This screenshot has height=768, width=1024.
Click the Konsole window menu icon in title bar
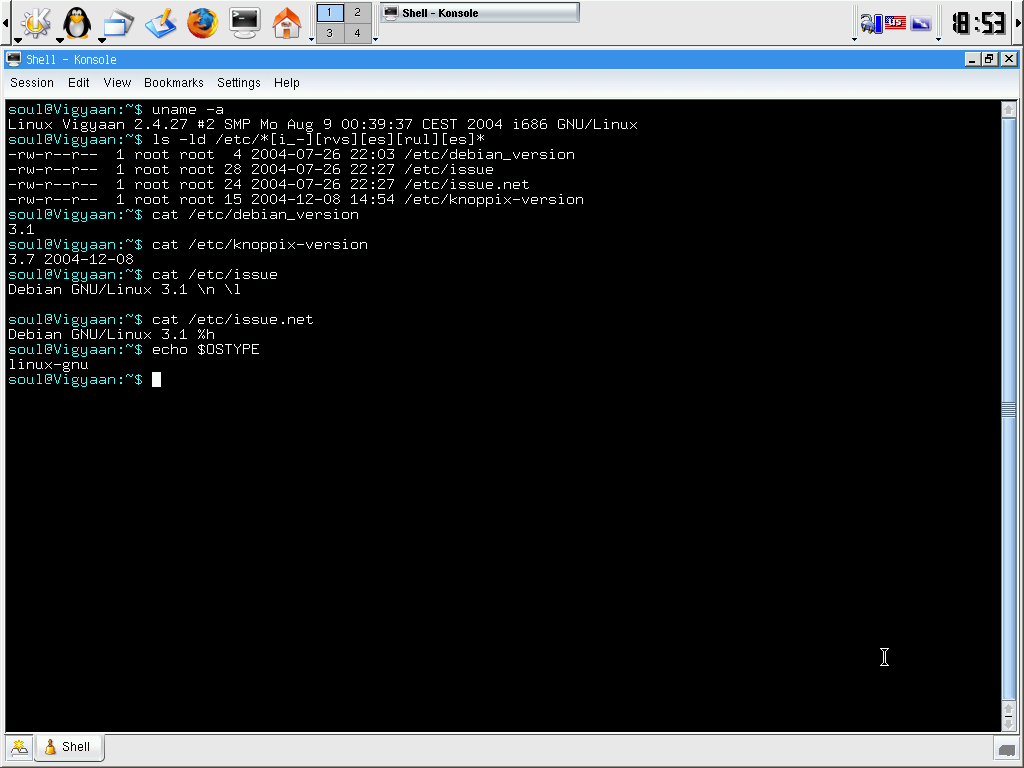pyautogui.click(x=13, y=59)
